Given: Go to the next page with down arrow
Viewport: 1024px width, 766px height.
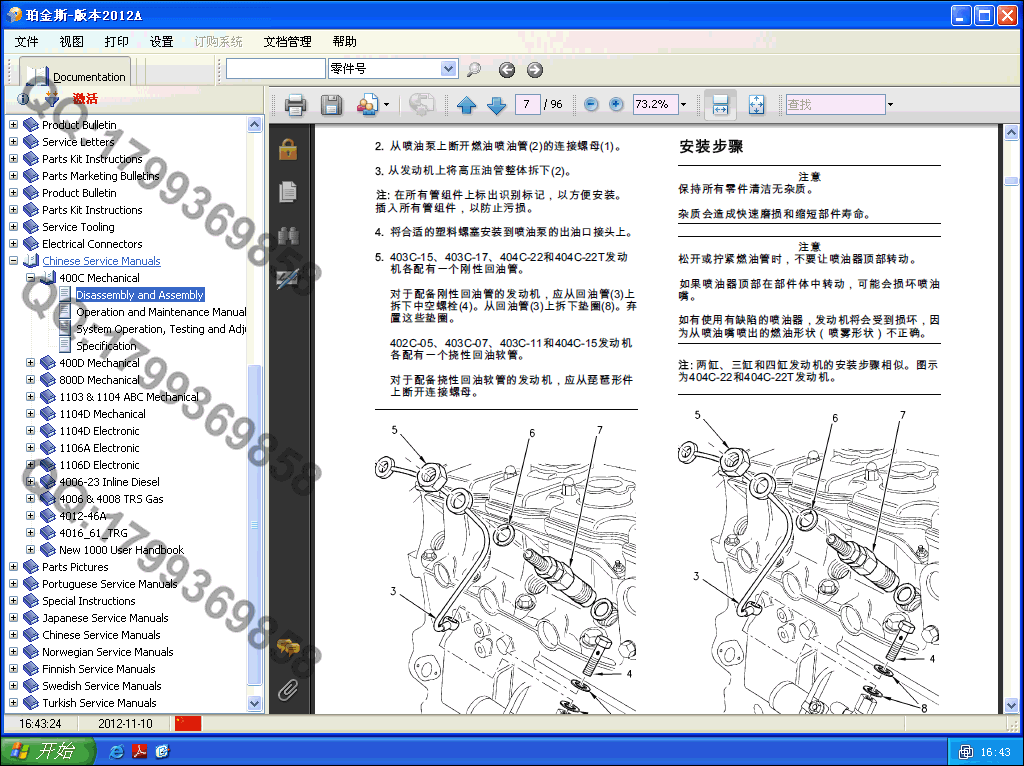Looking at the screenshot, I should (496, 104).
